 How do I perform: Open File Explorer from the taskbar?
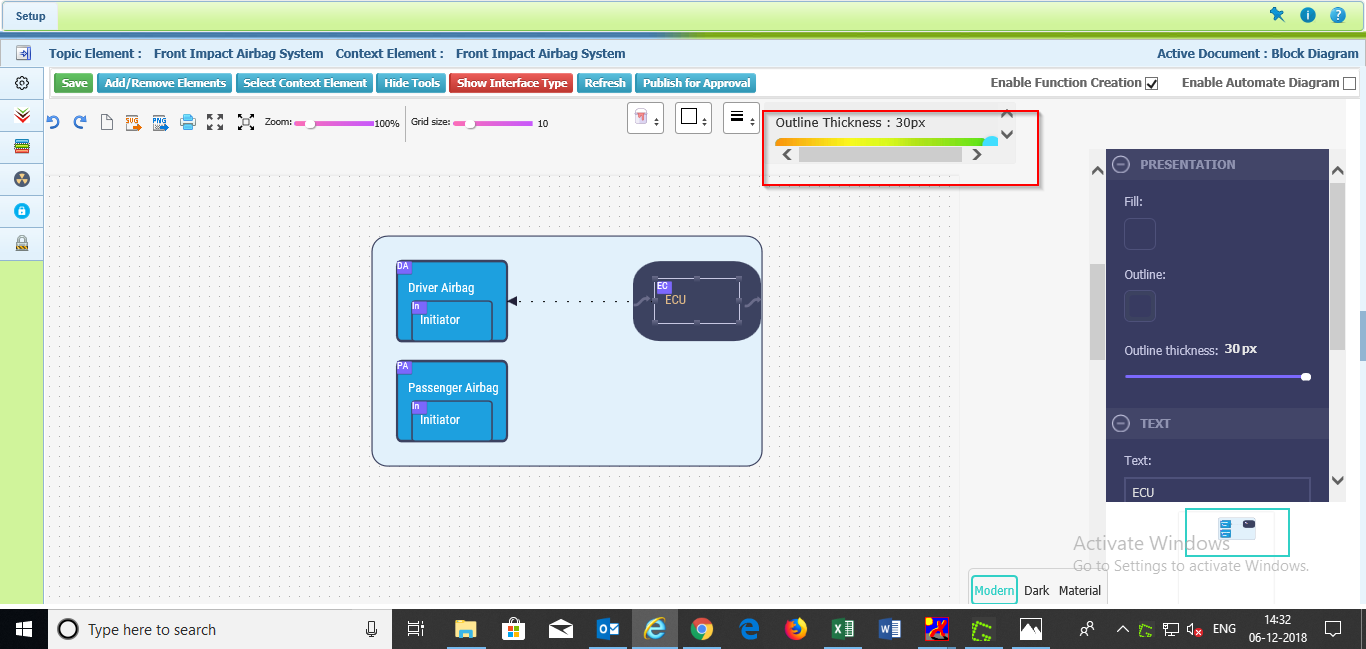click(465, 629)
